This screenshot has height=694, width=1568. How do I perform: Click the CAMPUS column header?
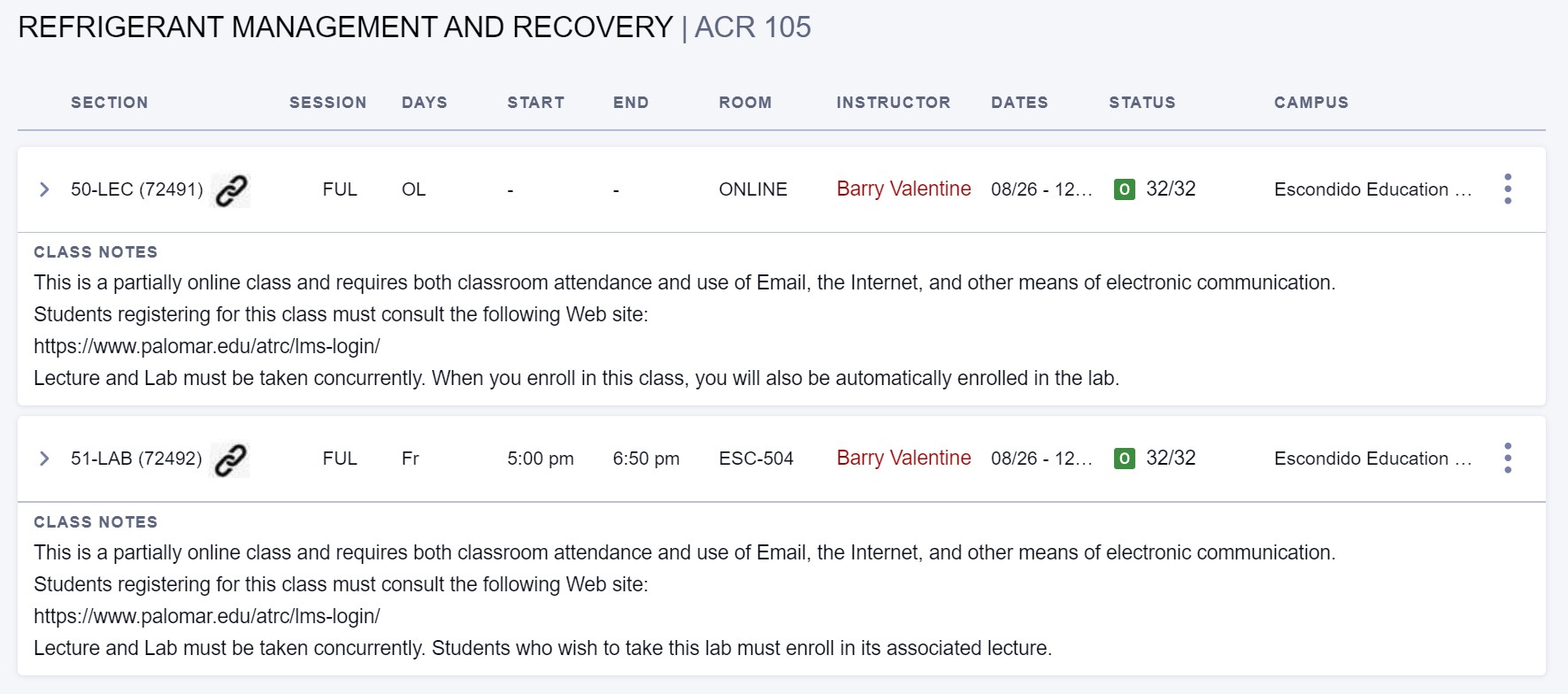click(1311, 103)
